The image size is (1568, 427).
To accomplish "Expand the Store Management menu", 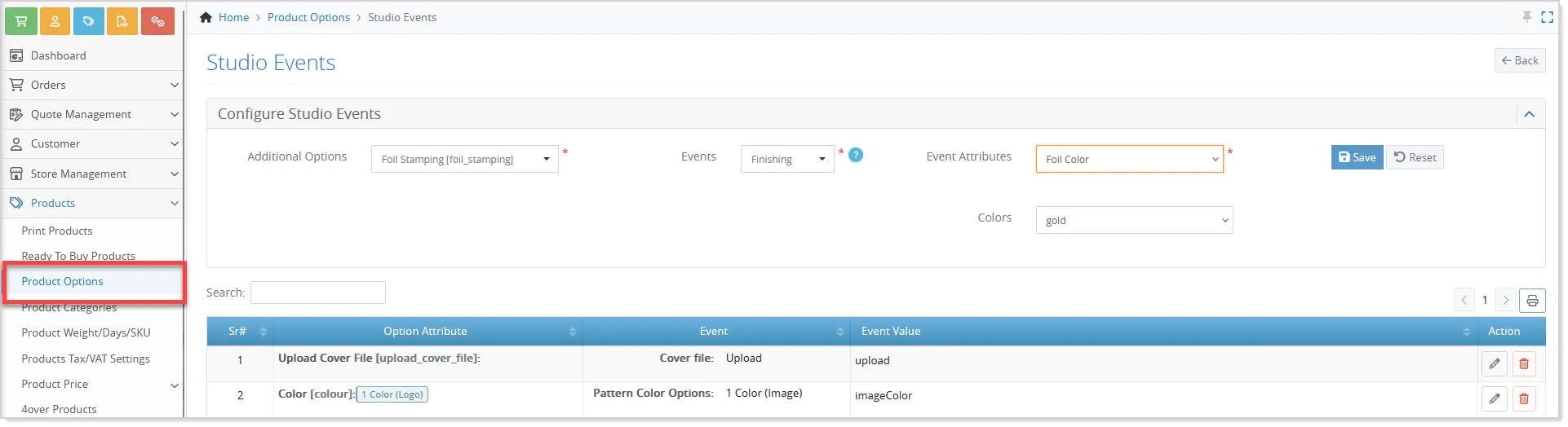I will coord(92,174).
